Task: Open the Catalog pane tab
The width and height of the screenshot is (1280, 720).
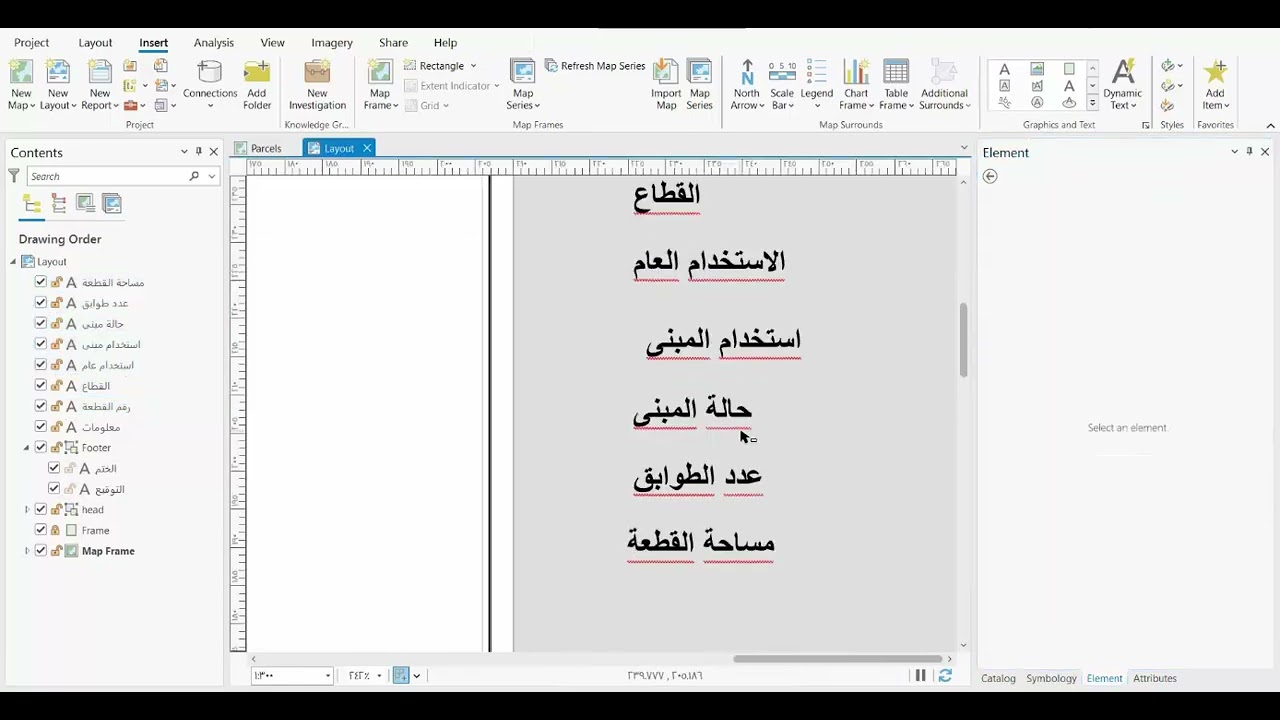Action: point(998,678)
